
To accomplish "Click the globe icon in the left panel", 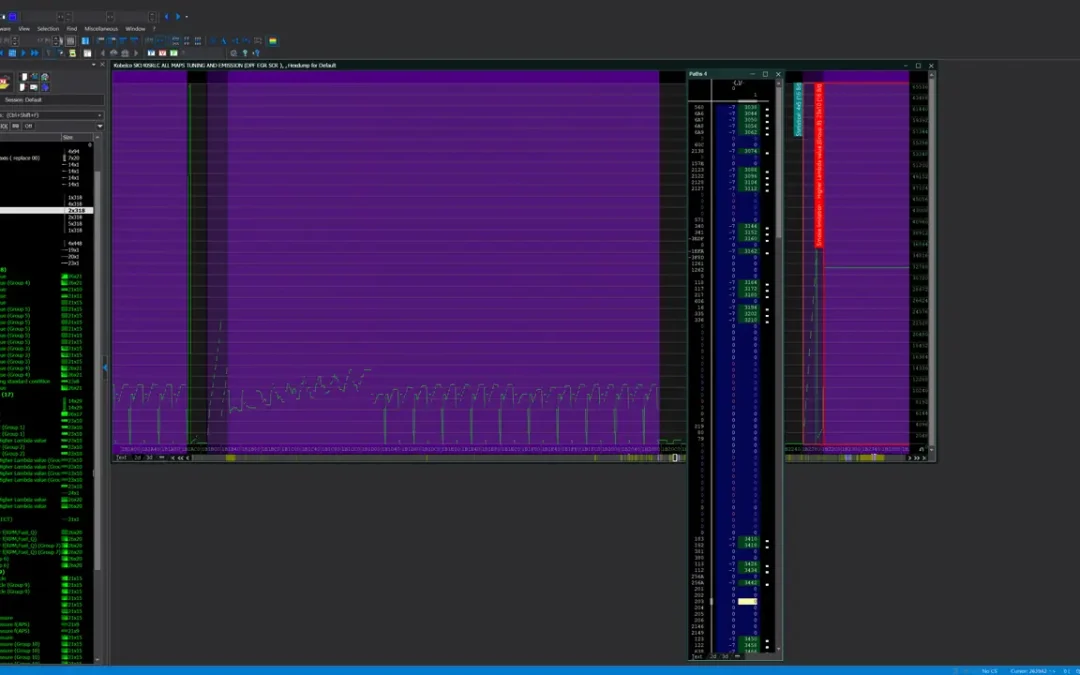I will (x=45, y=77).
